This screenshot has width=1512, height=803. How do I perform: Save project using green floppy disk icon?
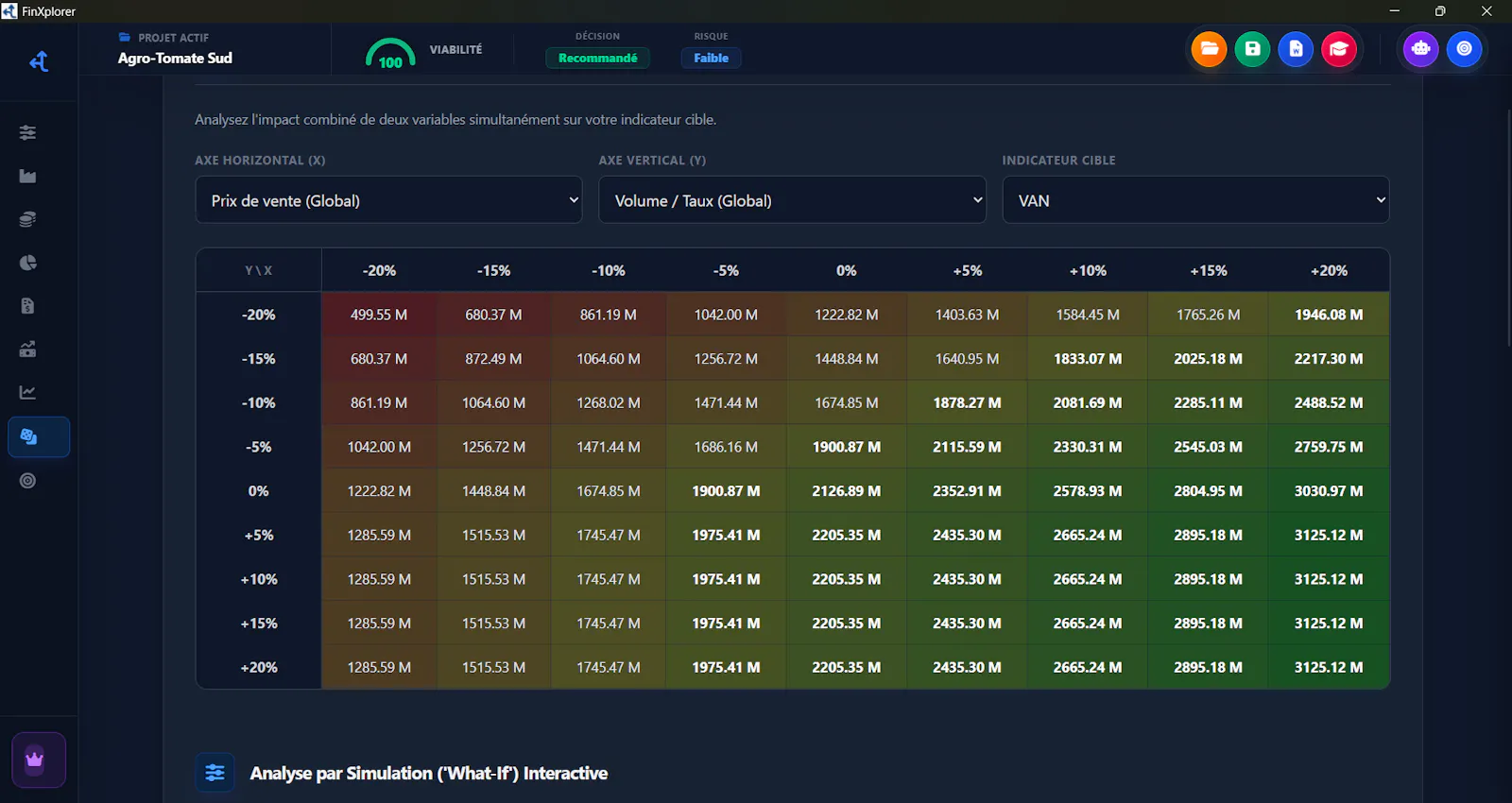[x=1252, y=49]
